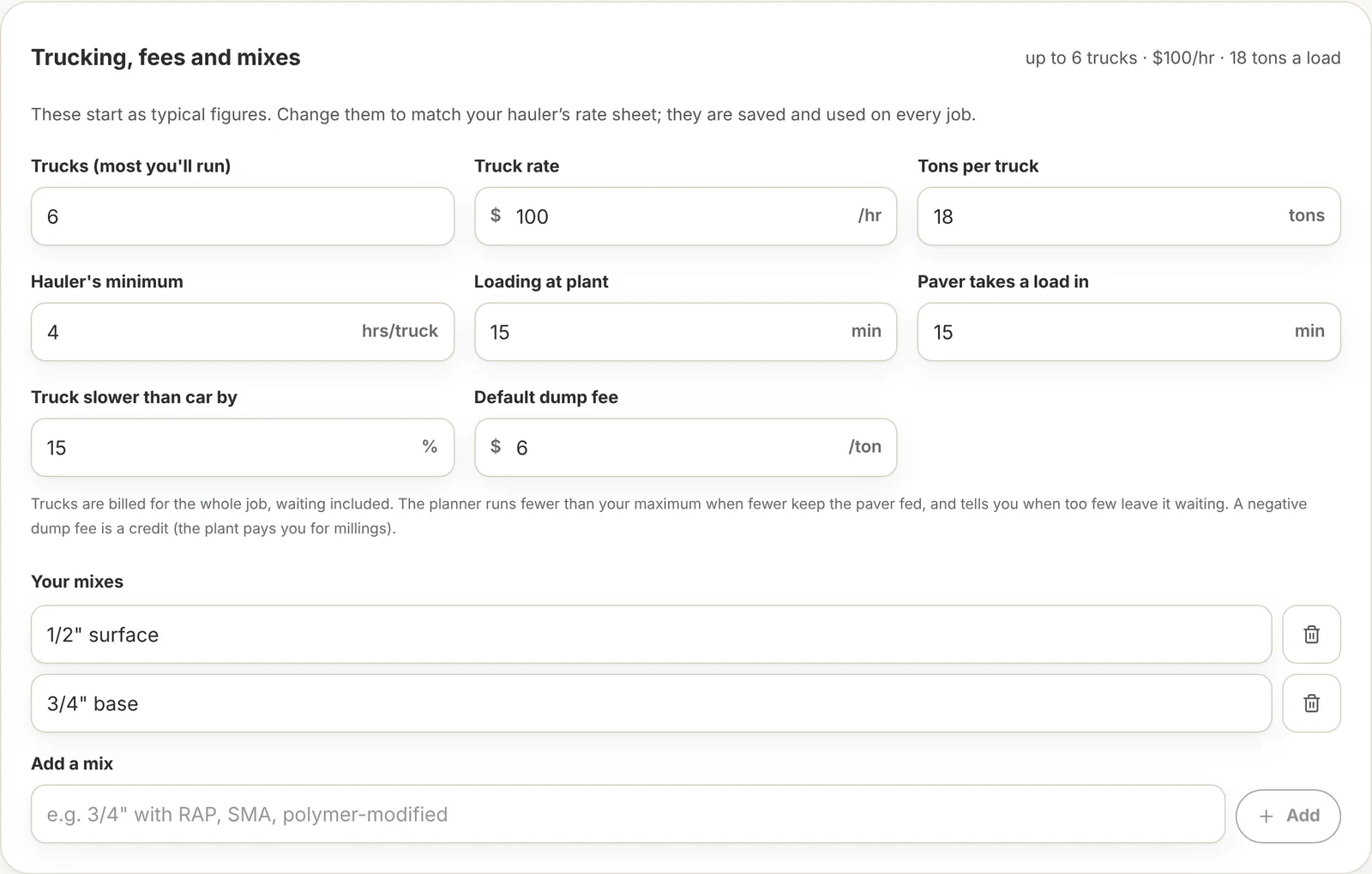Click the Add mix button
This screenshot has height=874, width=1372.
[1288, 816]
